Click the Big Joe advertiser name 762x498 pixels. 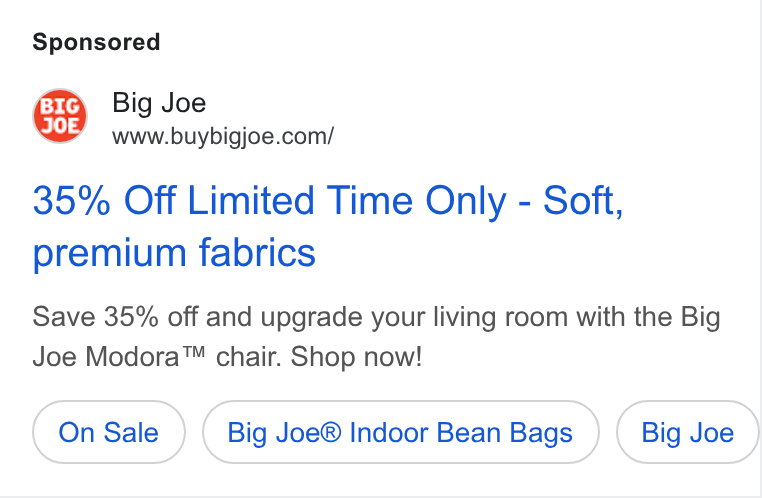point(159,103)
